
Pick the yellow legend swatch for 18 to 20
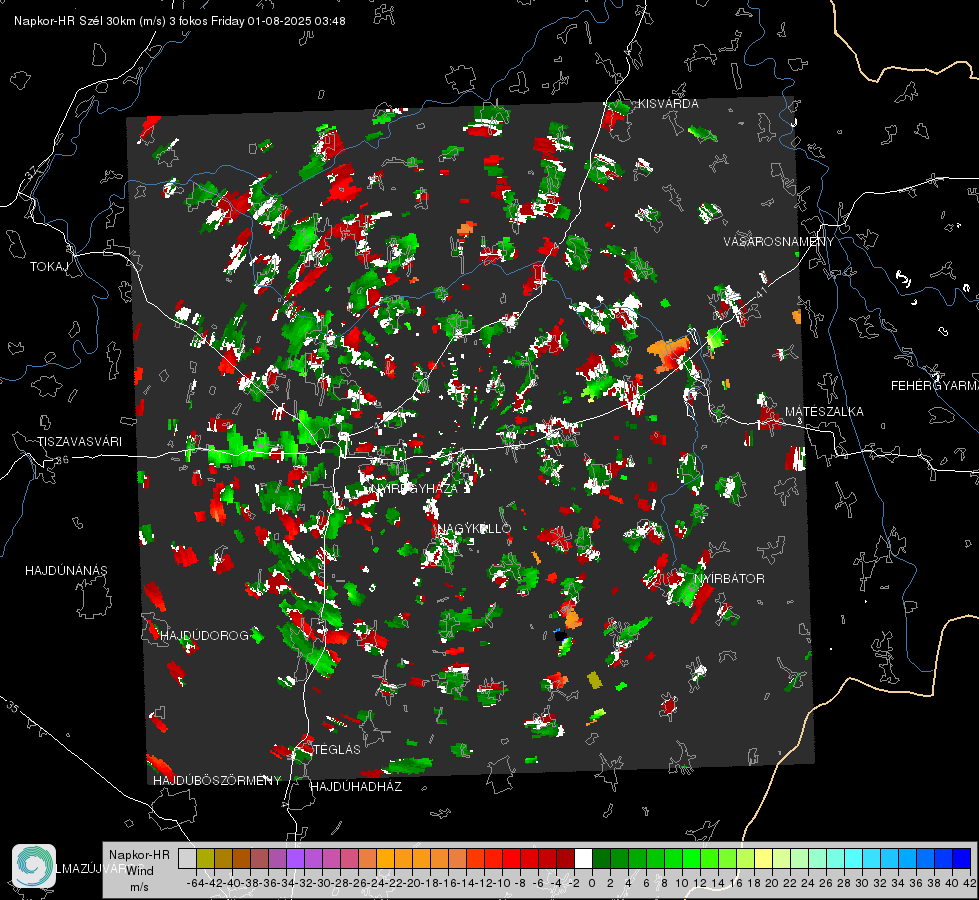pyautogui.click(x=764, y=859)
